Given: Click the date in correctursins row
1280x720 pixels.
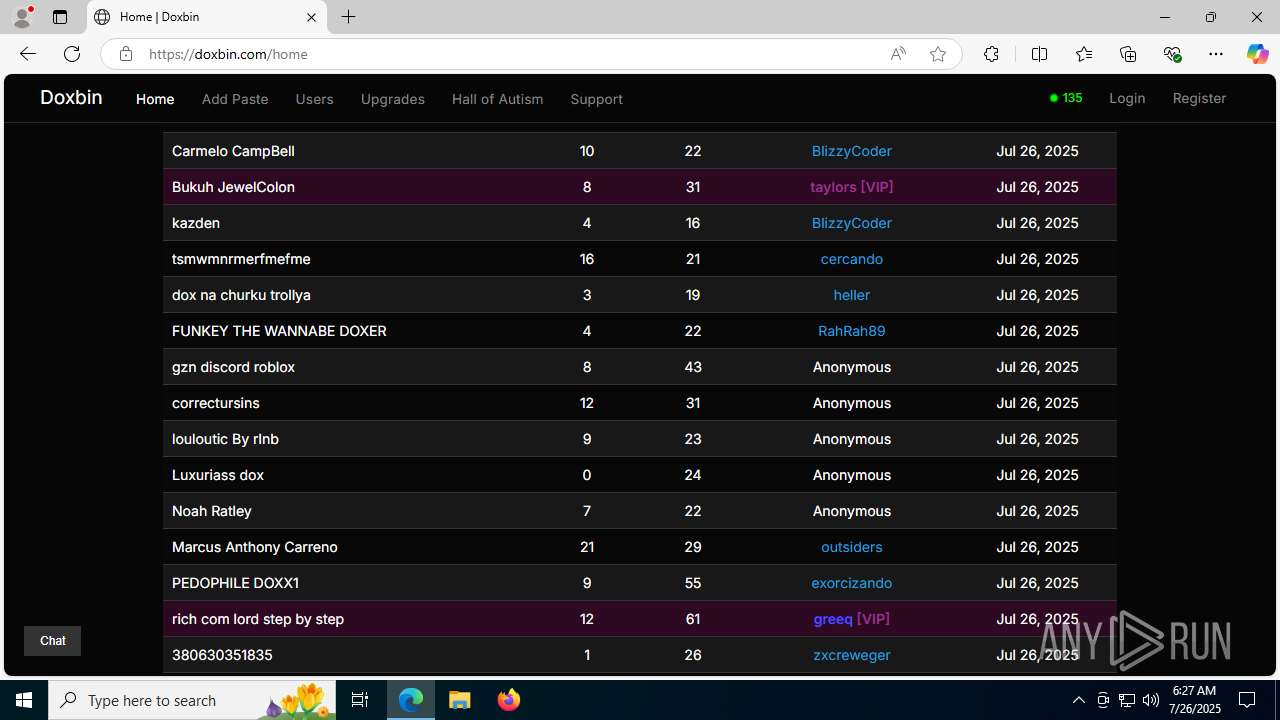Looking at the screenshot, I should (x=1037, y=403).
